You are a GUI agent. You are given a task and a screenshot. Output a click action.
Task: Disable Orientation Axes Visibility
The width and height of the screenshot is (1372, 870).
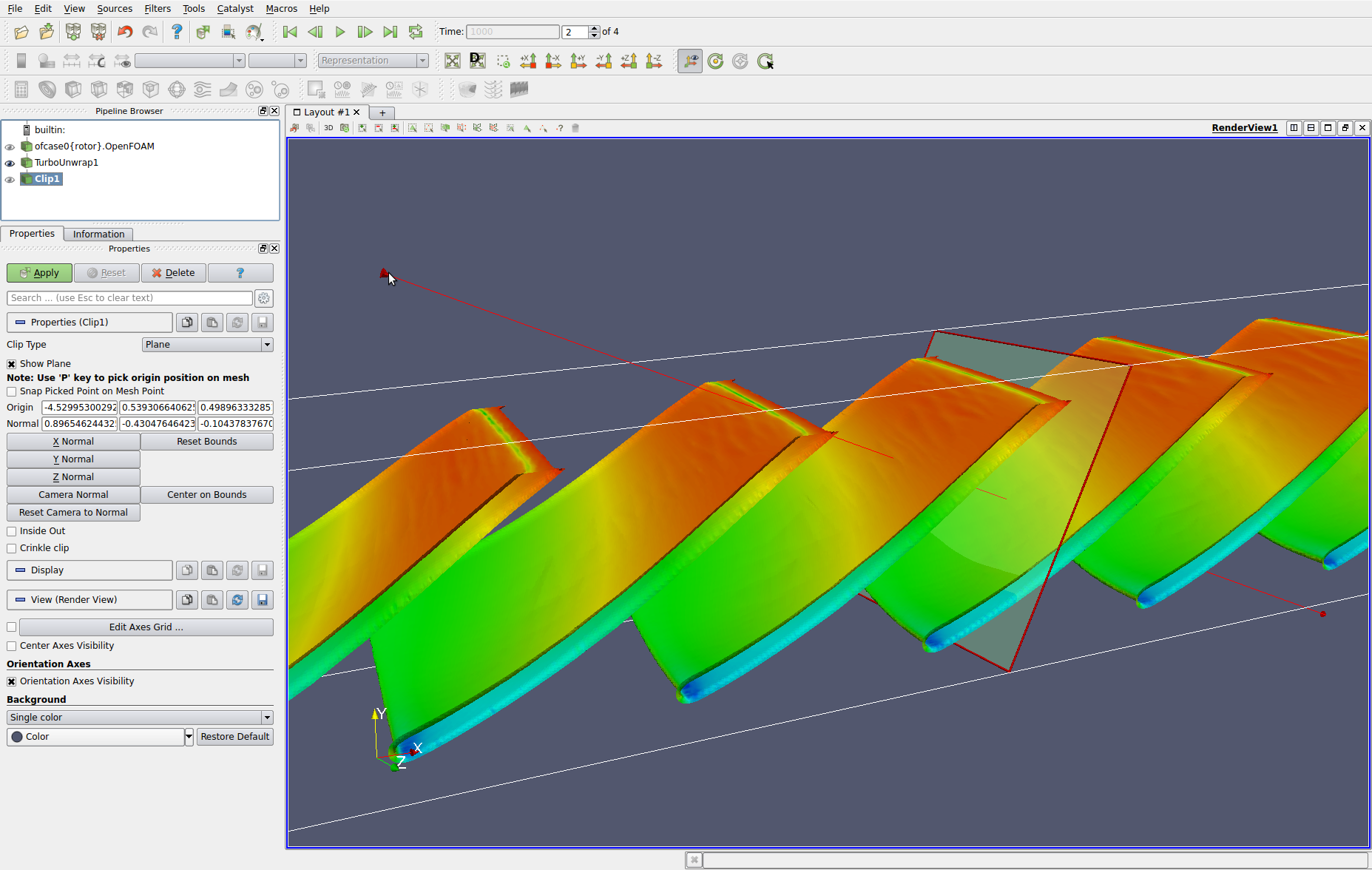click(x=12, y=681)
